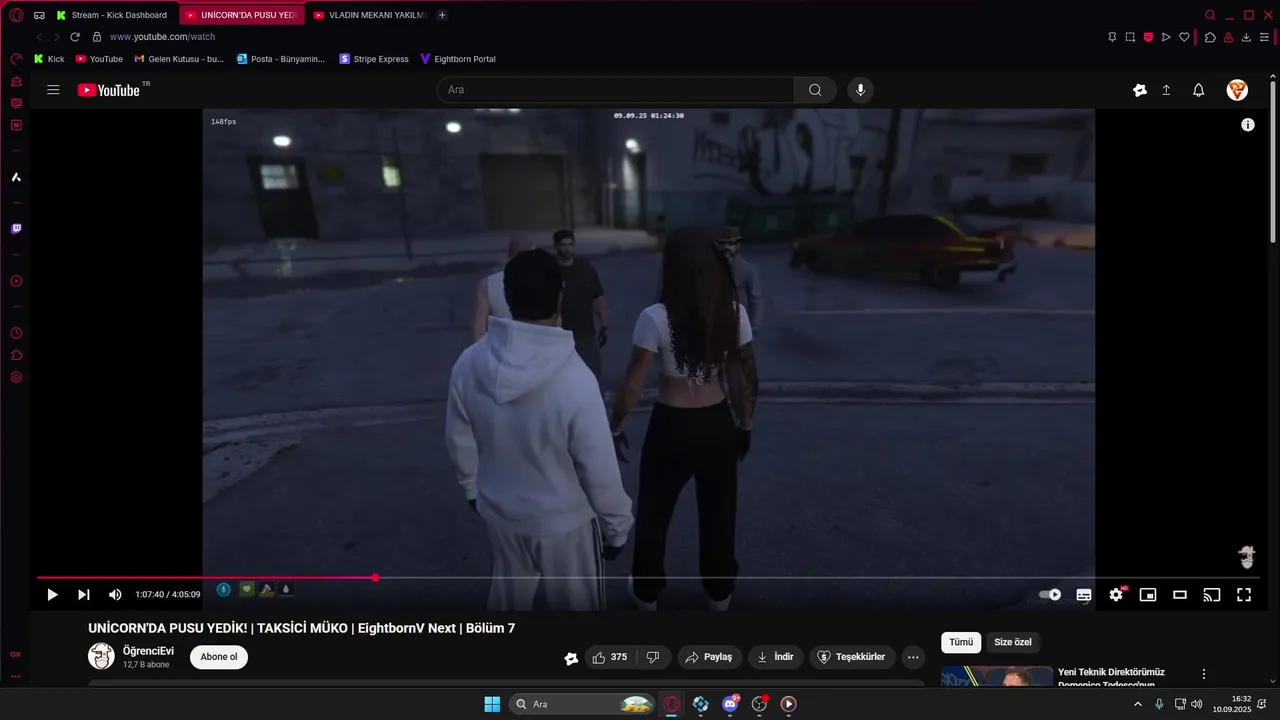This screenshot has width=1280, height=720.
Task: Open a new browser tab
Action: tap(442, 15)
